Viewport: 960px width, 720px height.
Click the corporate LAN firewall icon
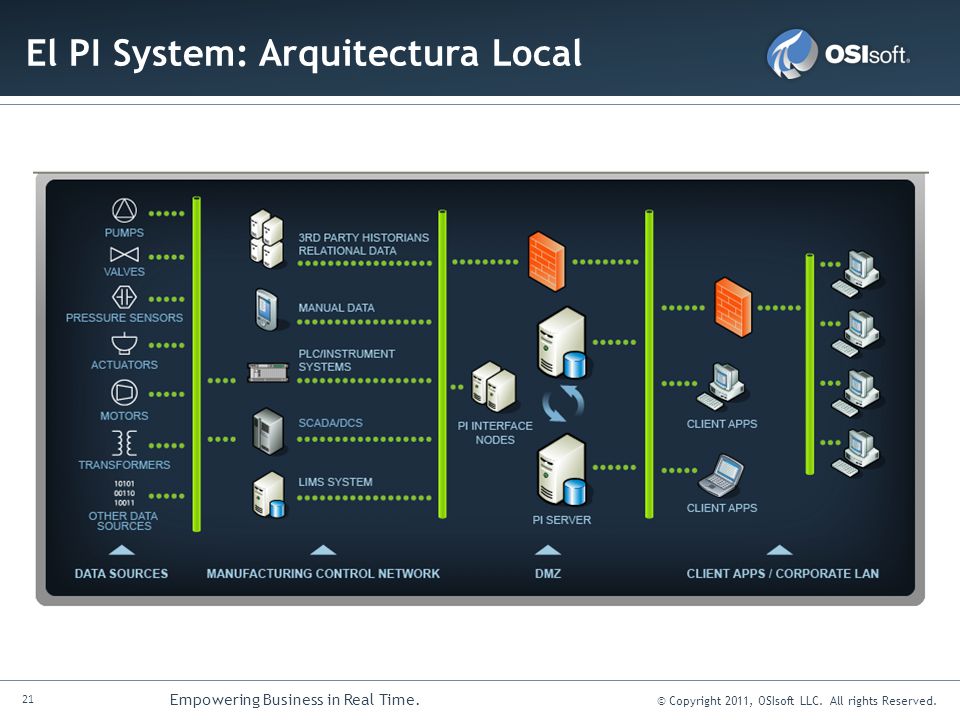pyautogui.click(x=733, y=307)
